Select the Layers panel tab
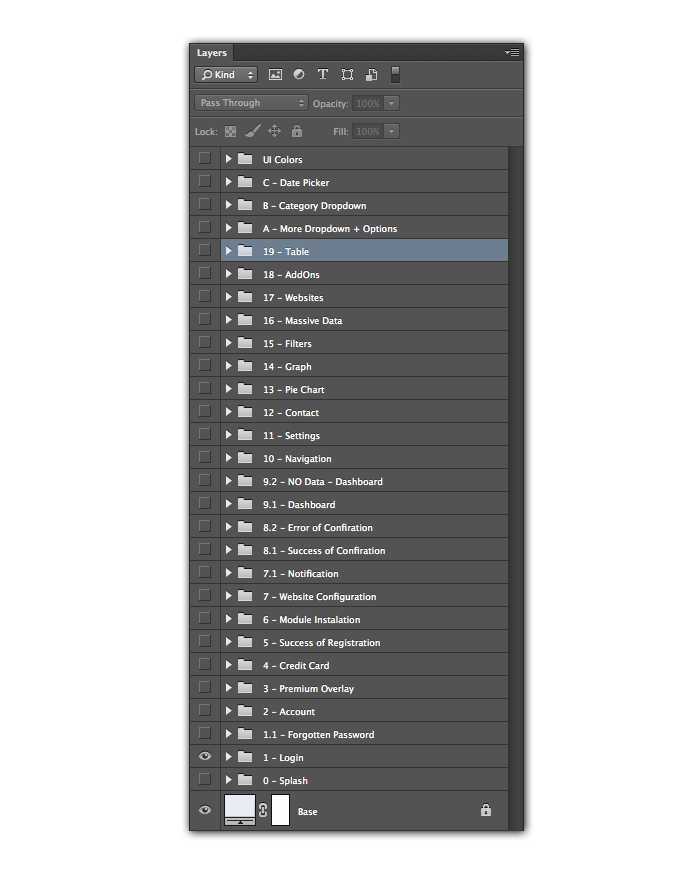Viewport: 700px width, 878px height. pos(212,53)
